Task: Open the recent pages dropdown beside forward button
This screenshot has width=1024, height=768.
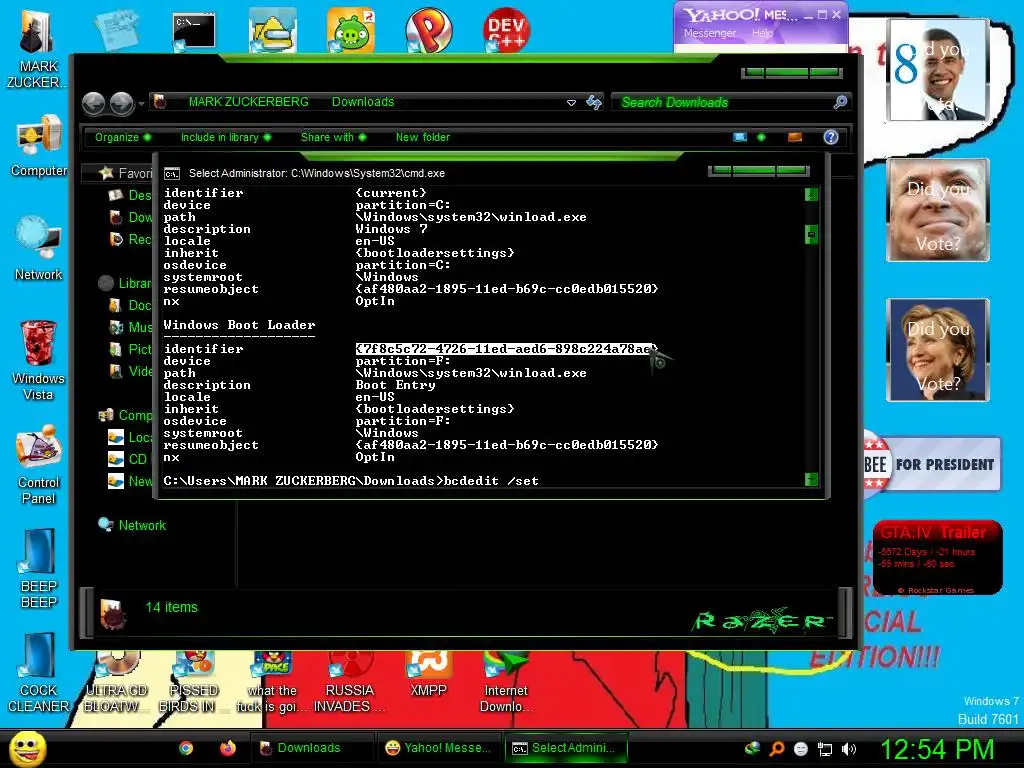Action: click(x=141, y=103)
